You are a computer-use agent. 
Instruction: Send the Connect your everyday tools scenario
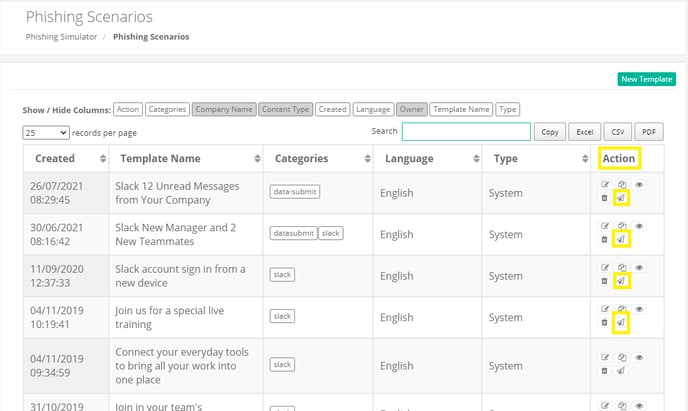pyautogui.click(x=621, y=371)
